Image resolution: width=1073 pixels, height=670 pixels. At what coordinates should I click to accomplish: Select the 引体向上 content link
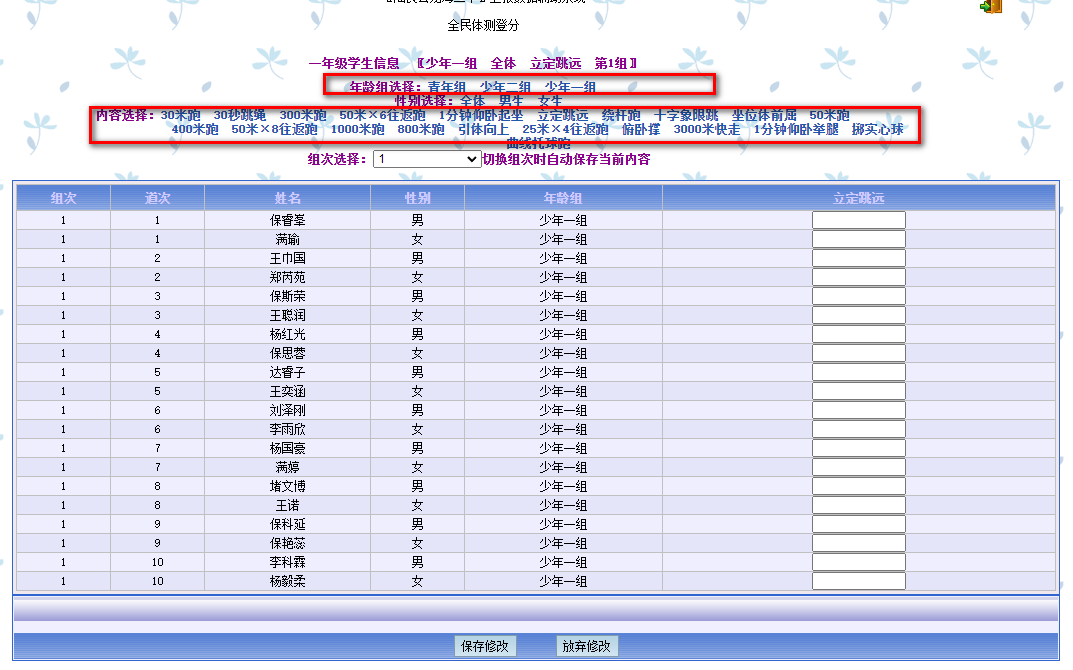coord(483,129)
